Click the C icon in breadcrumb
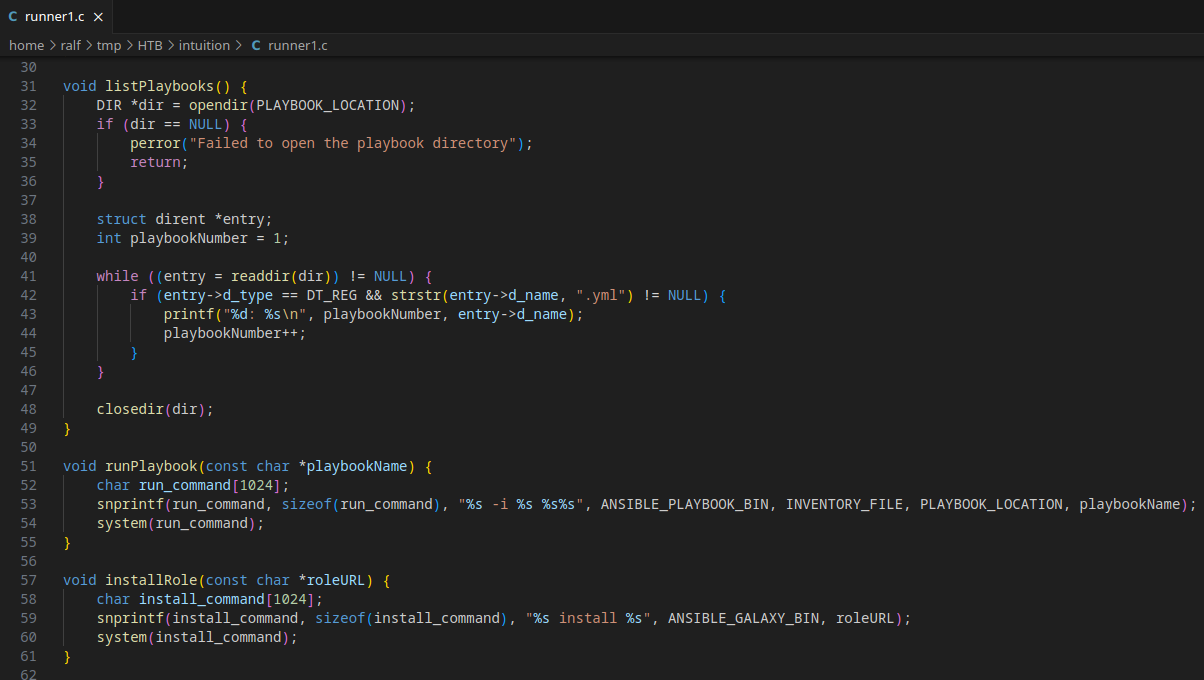This screenshot has height=680, width=1204. pos(256,45)
